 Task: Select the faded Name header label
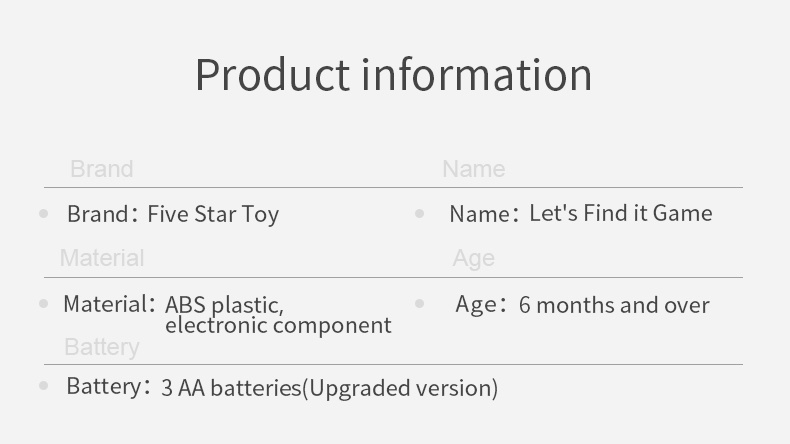coord(474,169)
